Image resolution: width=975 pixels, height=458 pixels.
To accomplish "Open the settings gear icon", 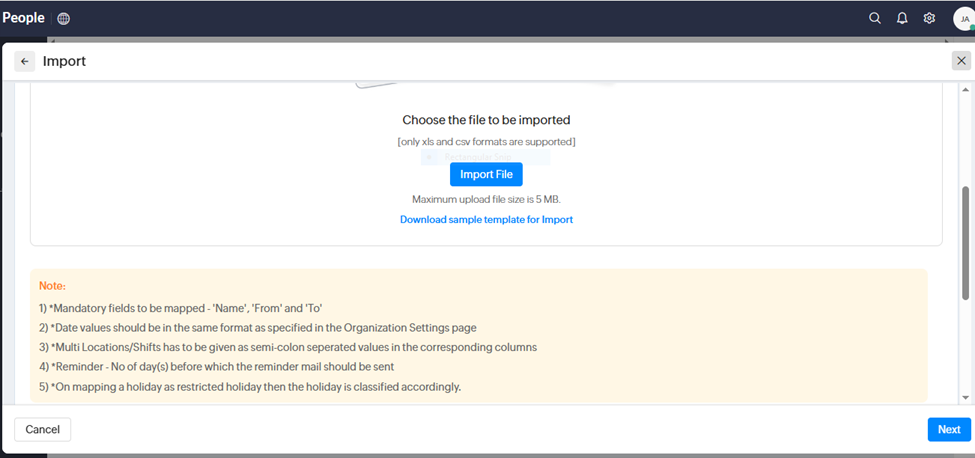I will pyautogui.click(x=929, y=18).
